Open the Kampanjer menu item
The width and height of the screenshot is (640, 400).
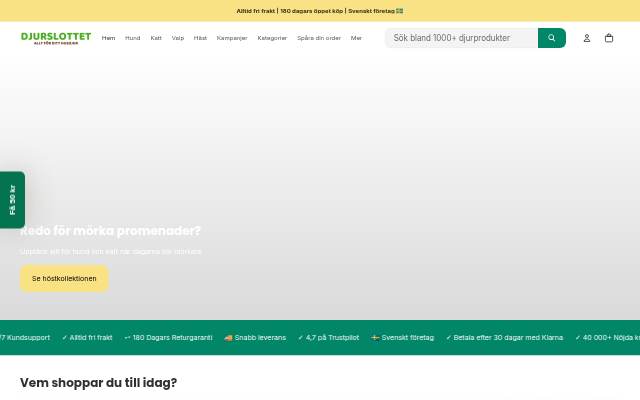232,38
